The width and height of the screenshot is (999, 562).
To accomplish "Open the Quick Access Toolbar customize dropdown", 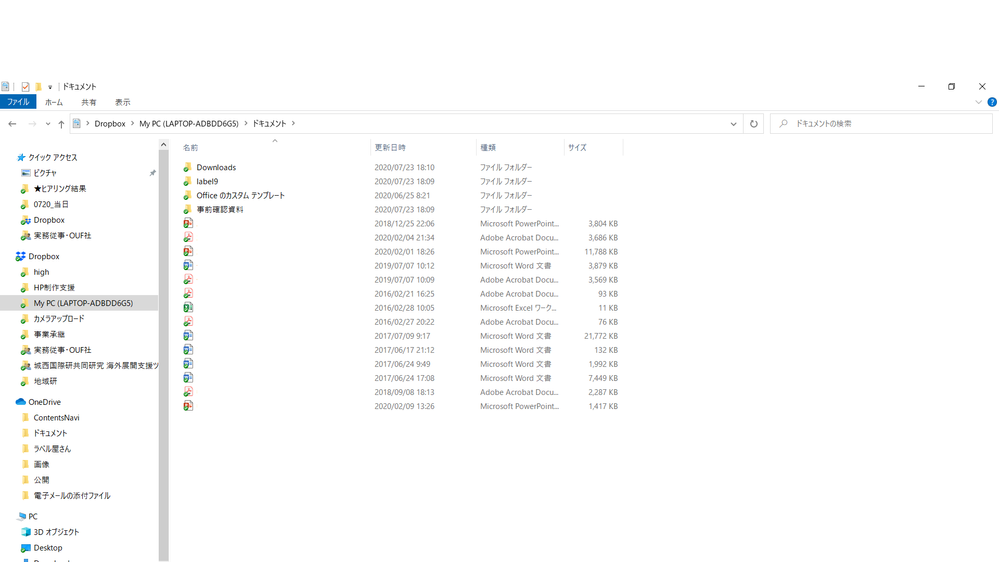I will (50, 87).
